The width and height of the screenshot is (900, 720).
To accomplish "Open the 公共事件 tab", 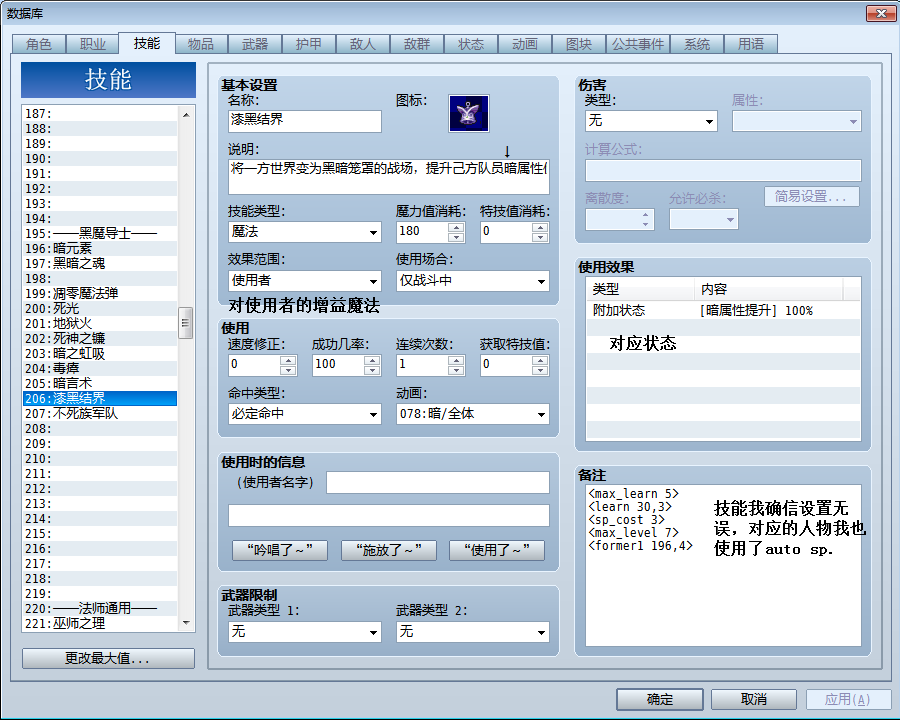I will coord(637,44).
